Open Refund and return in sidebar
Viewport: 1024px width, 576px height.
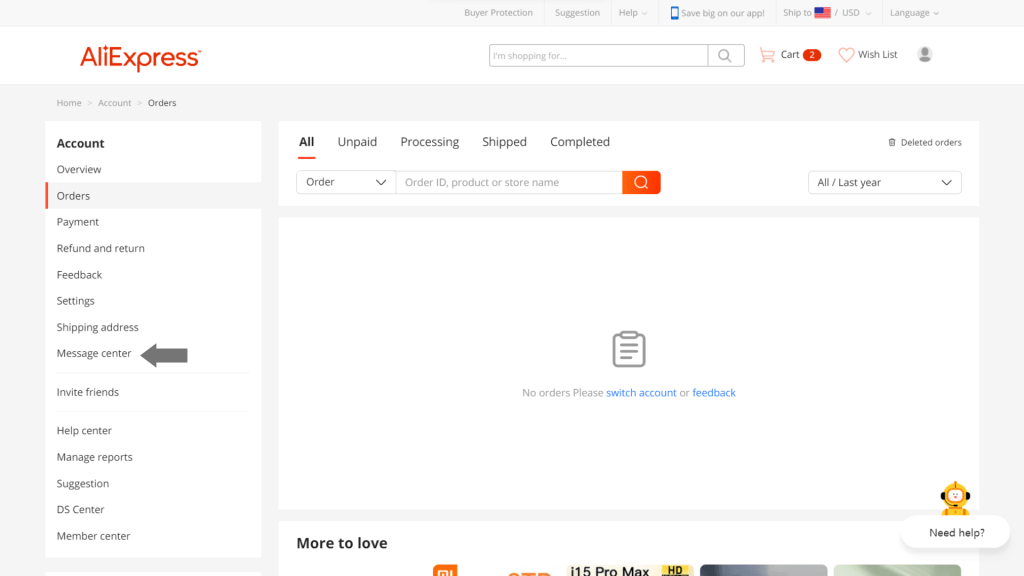[101, 248]
